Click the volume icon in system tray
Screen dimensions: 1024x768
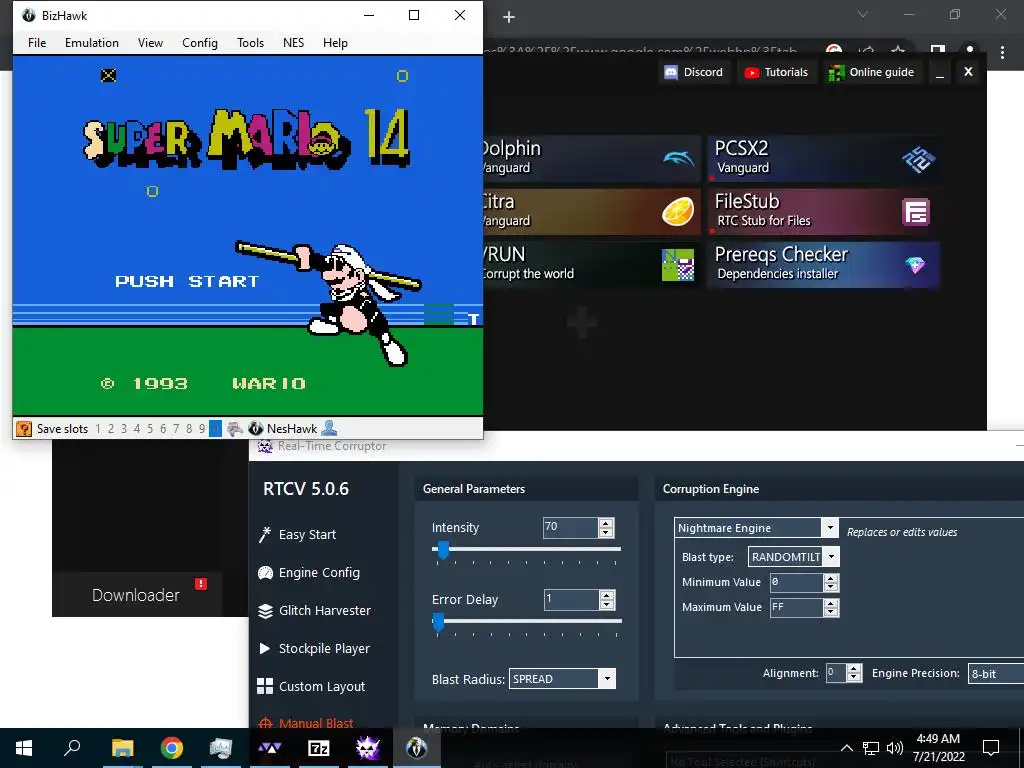tap(895, 748)
